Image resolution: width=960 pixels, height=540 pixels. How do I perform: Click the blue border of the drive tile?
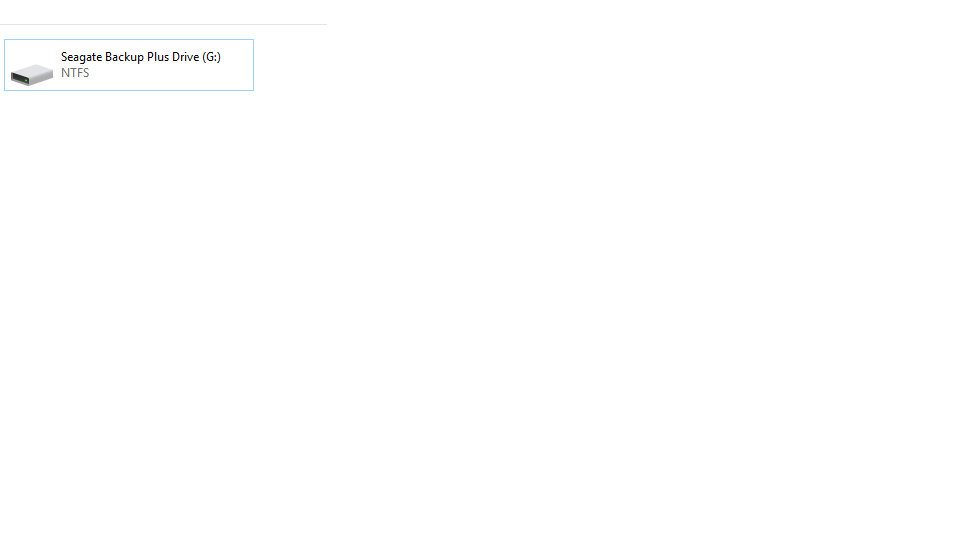[x=129, y=40]
